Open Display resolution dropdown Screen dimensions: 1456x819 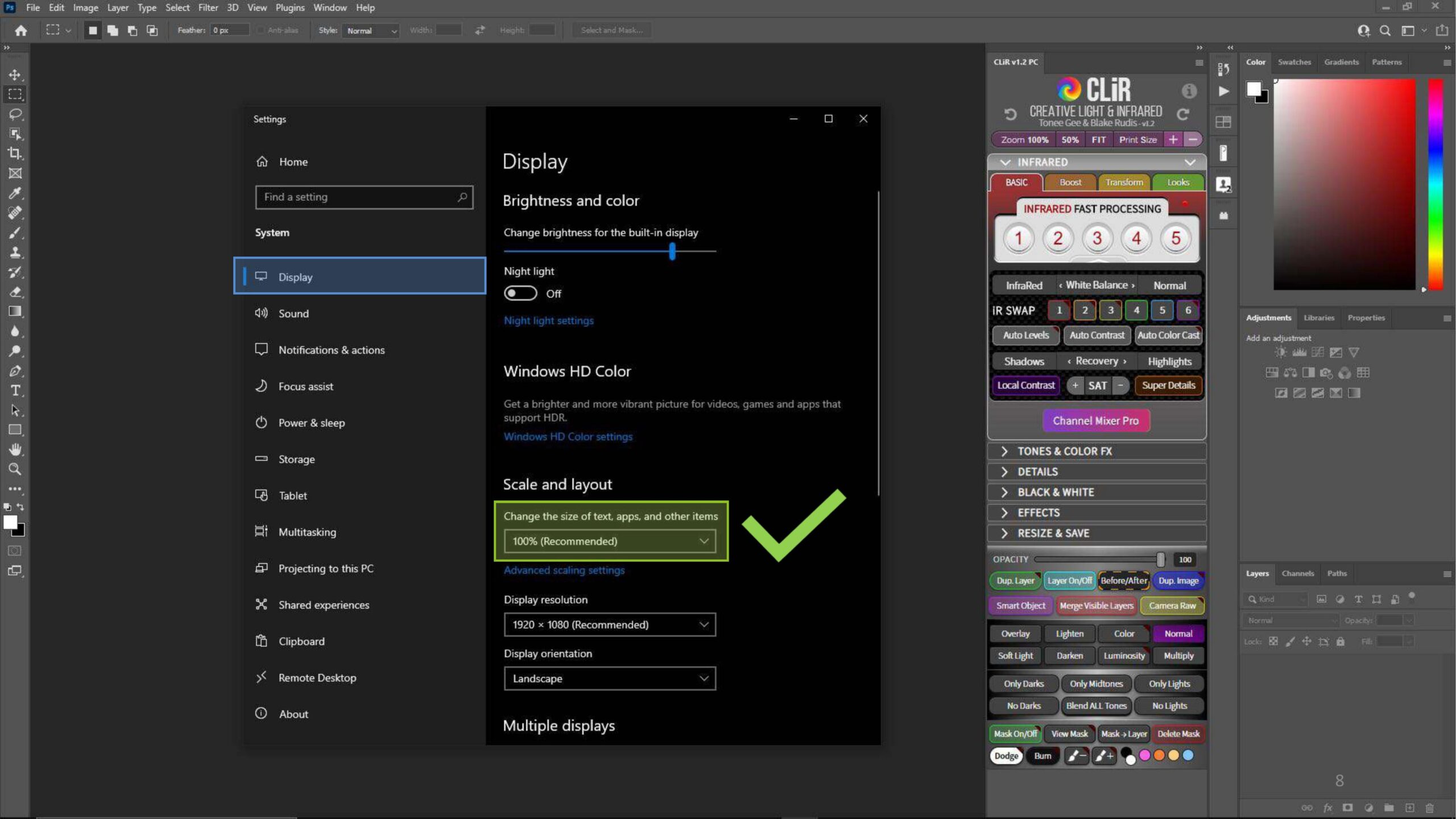[610, 624]
